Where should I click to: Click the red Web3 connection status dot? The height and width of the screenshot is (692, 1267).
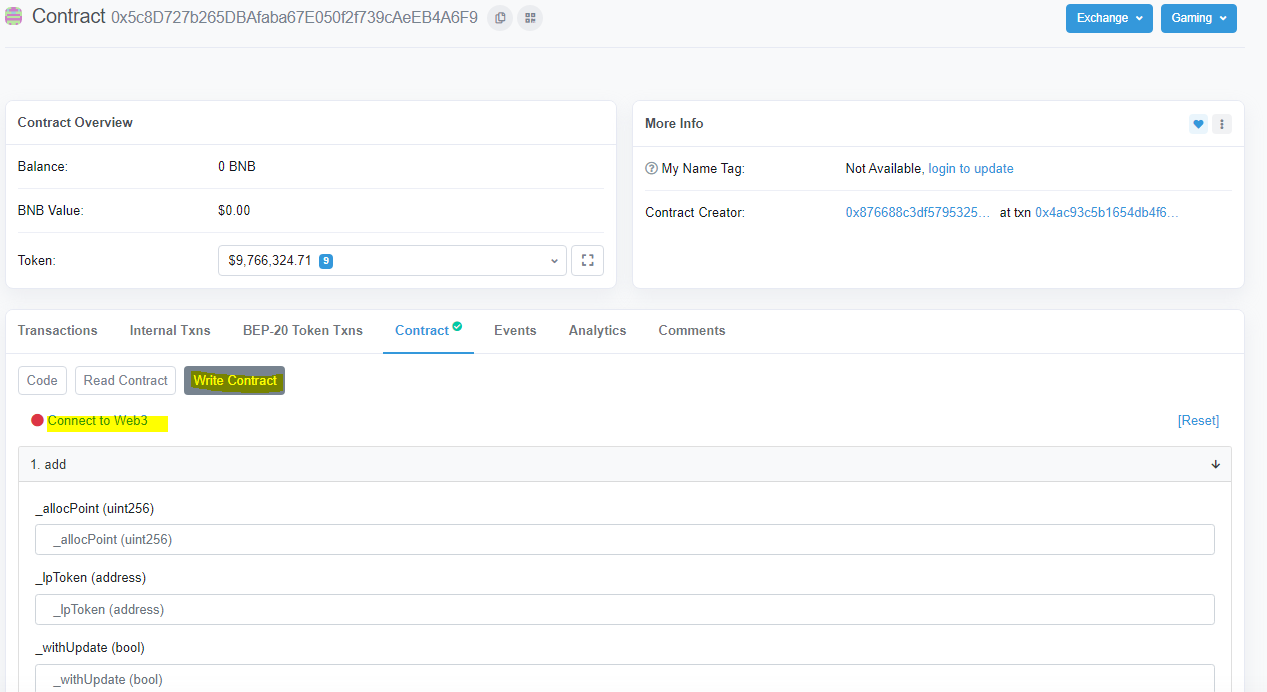pos(38,421)
